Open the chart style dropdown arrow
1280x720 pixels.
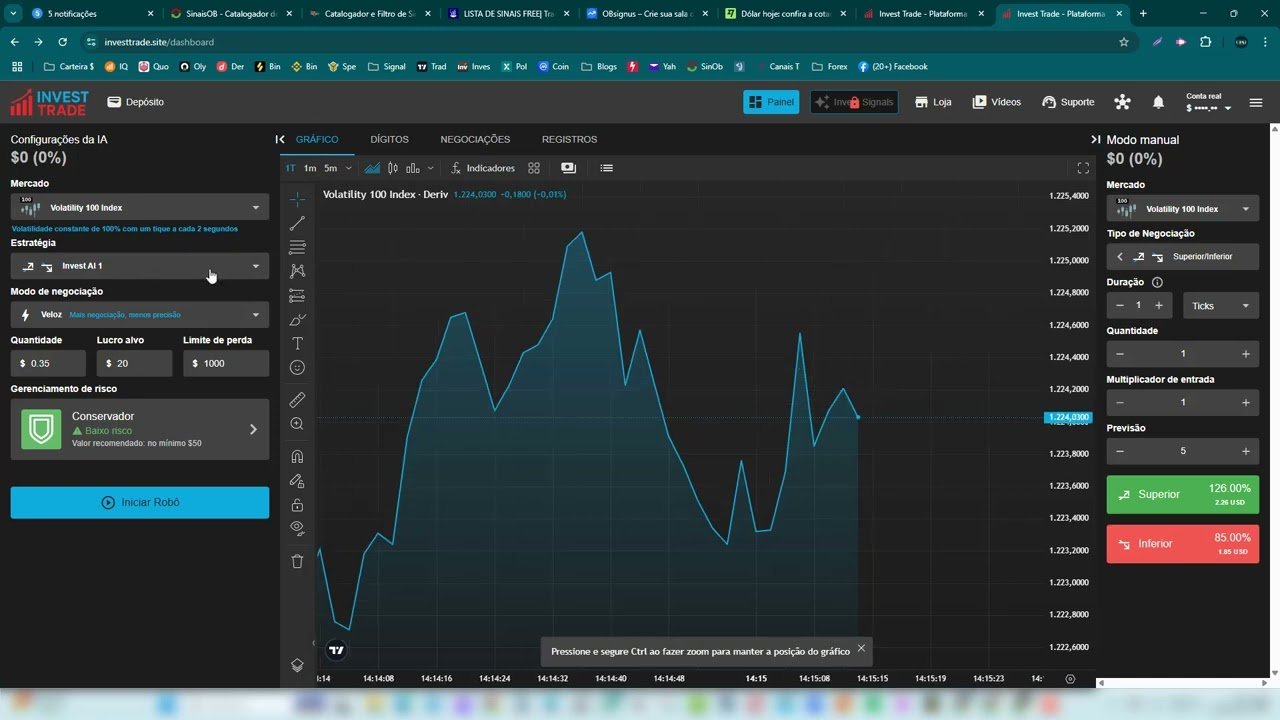pyautogui.click(x=431, y=168)
